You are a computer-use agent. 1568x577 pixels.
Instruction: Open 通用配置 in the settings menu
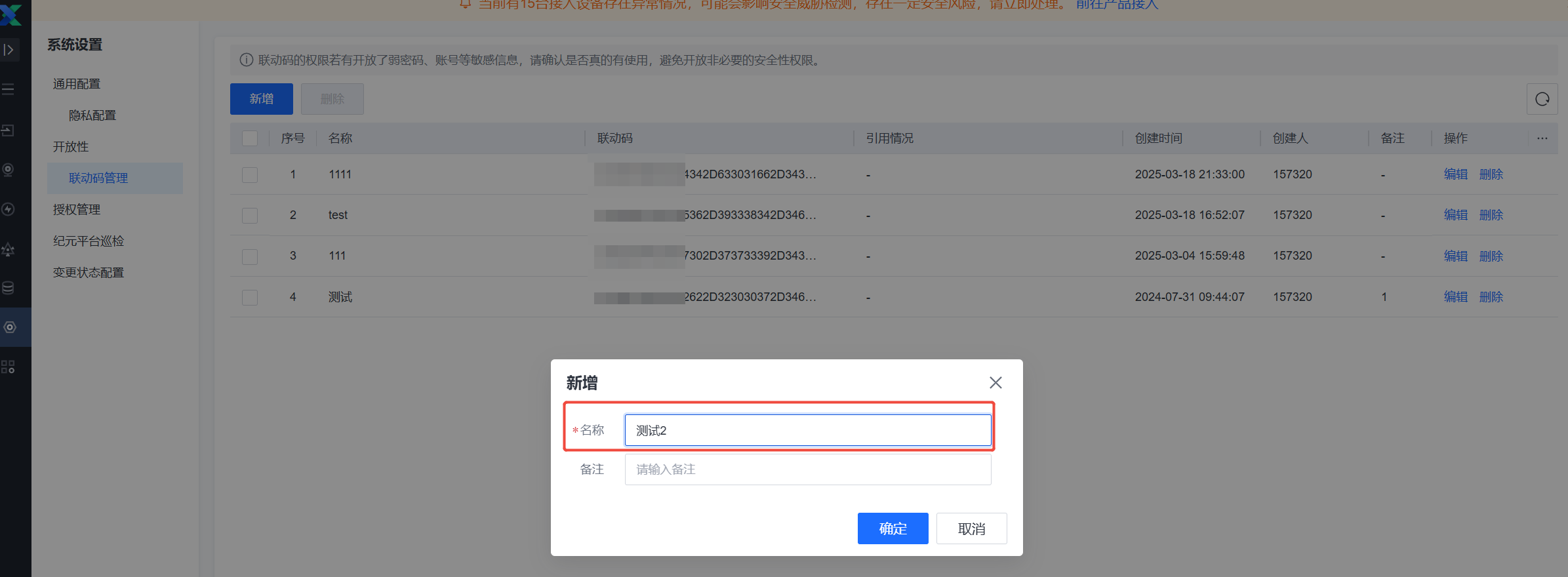(x=77, y=84)
